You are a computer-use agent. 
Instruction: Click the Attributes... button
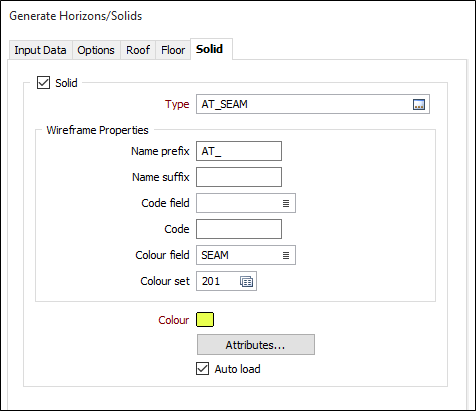(x=256, y=345)
